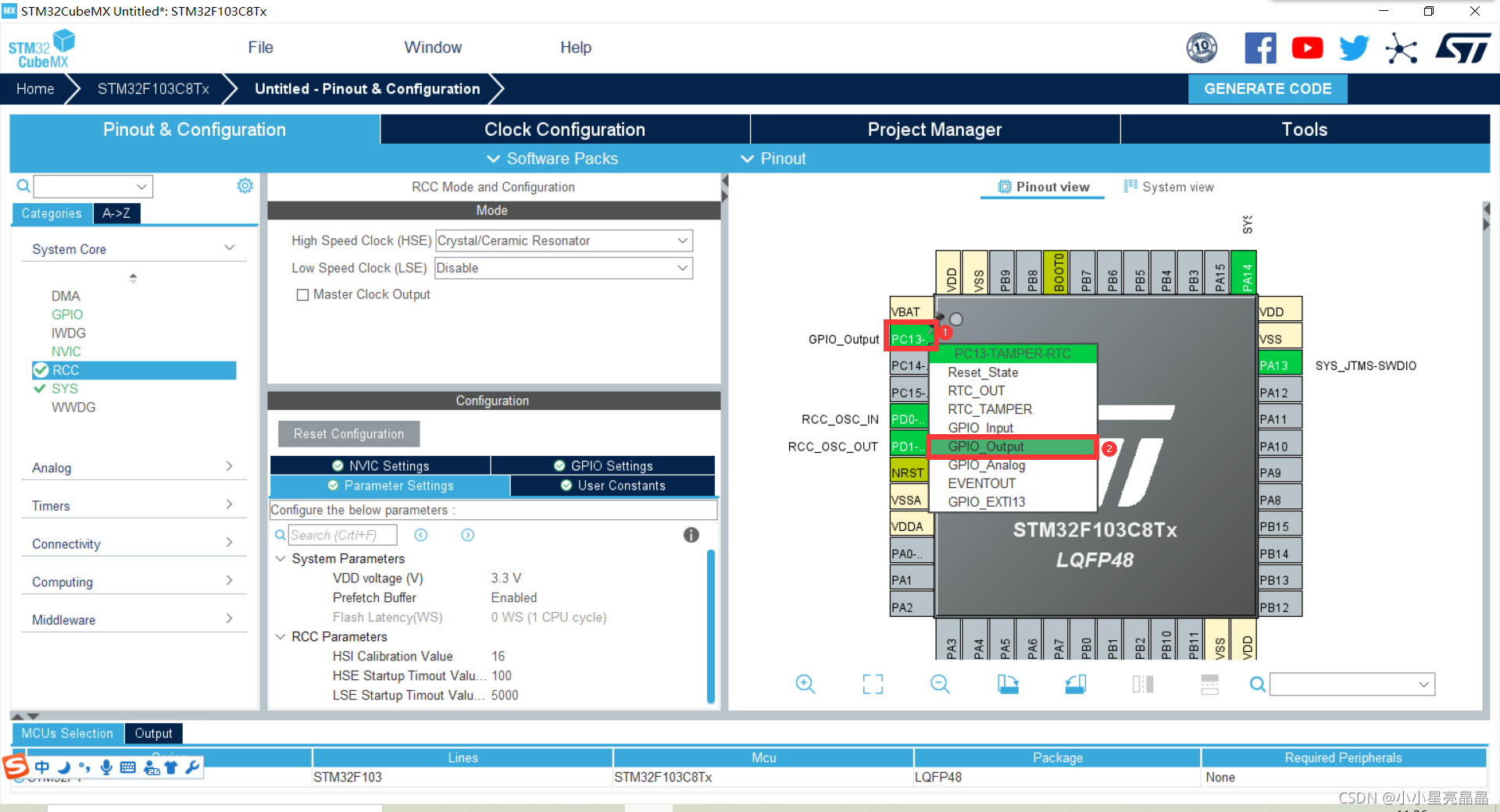
Task: Zoom out on the chip pinout
Action: (940, 685)
